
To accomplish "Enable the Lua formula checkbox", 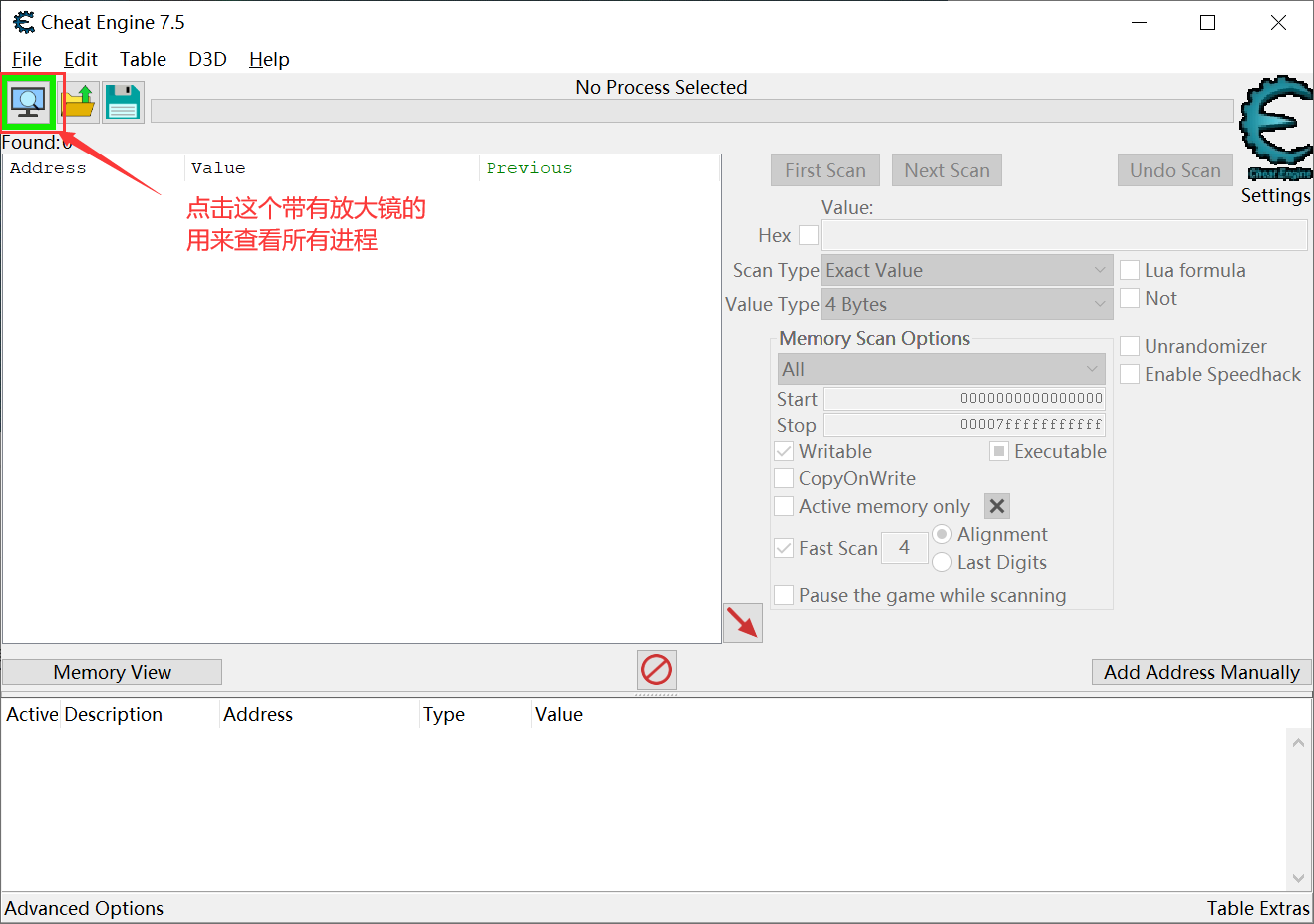I will [1130, 270].
